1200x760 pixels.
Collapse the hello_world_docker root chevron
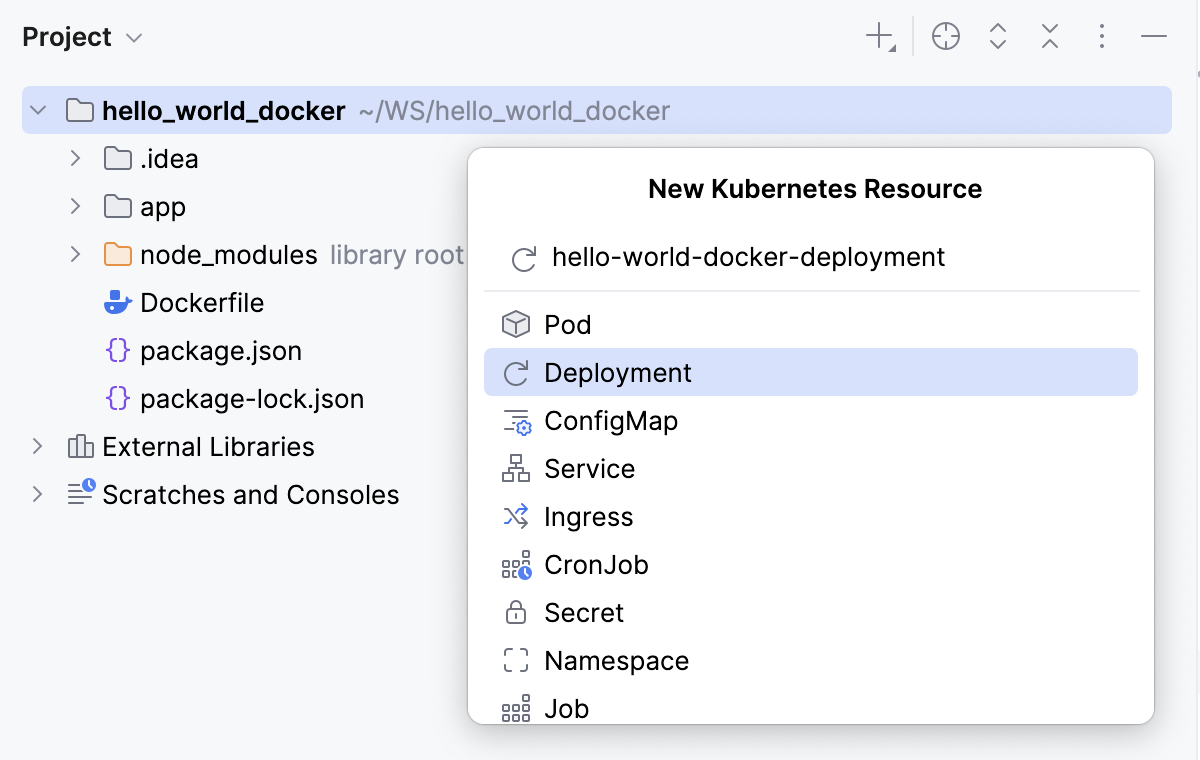tap(38, 110)
